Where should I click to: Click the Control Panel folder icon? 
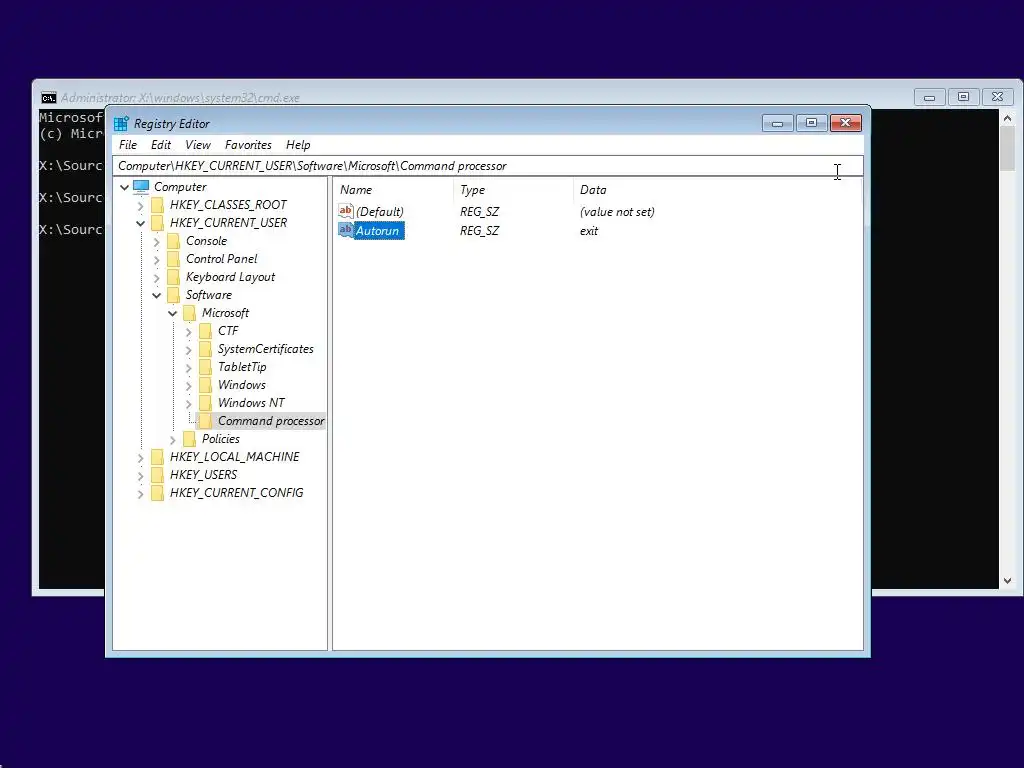tap(174, 259)
